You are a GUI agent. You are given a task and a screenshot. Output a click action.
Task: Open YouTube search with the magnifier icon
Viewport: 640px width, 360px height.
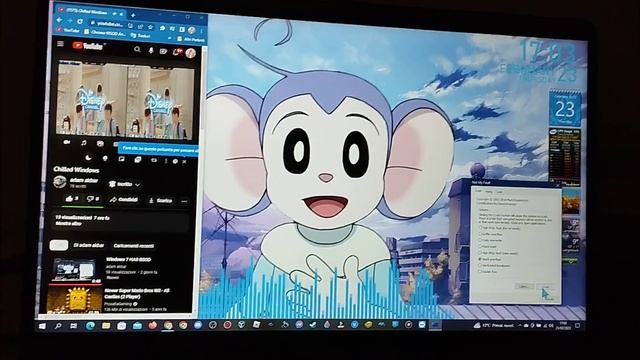(x=137, y=50)
